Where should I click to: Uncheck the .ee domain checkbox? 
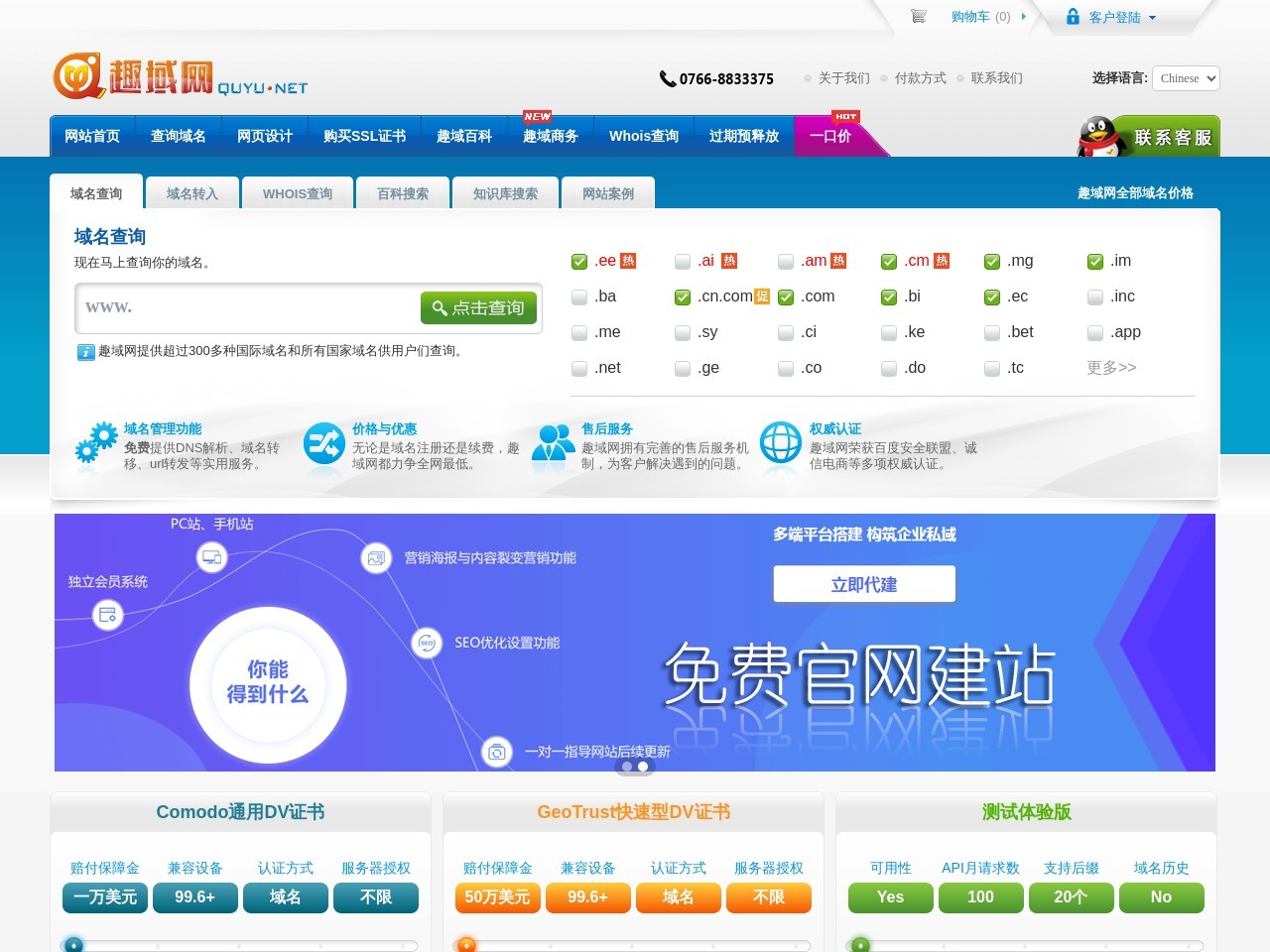tap(579, 262)
